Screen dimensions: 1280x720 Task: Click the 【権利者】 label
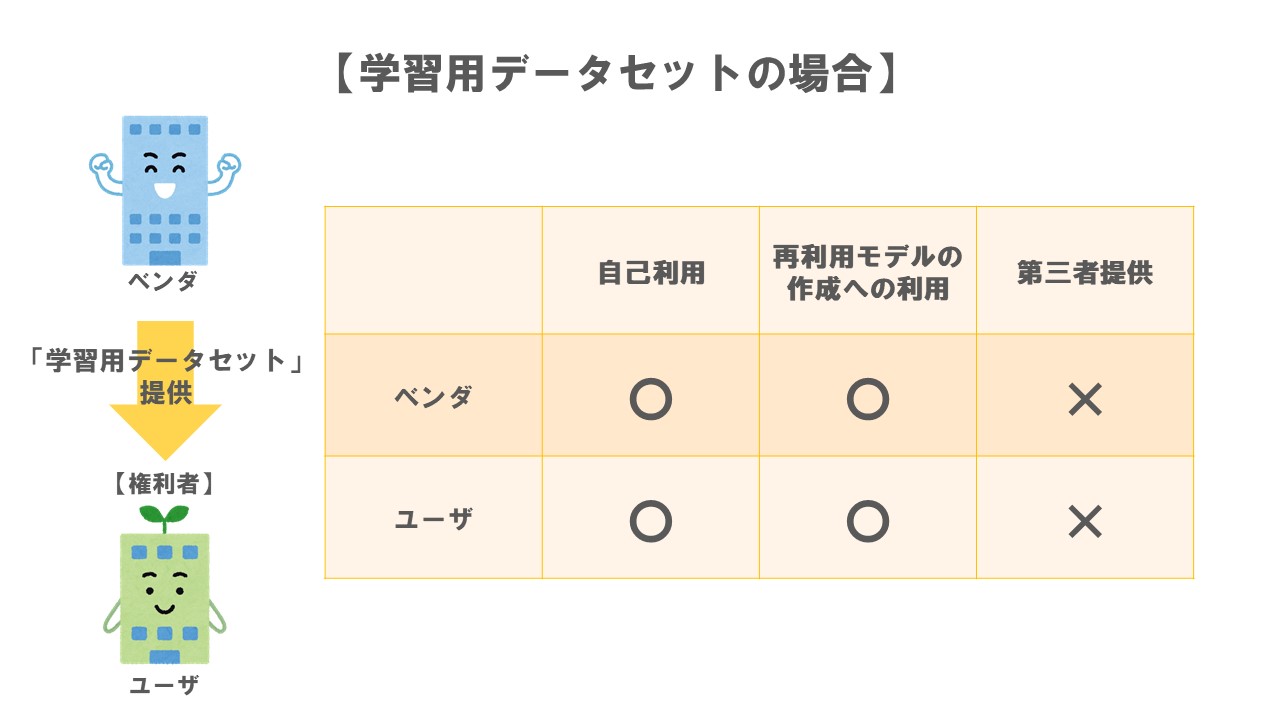click(x=165, y=485)
